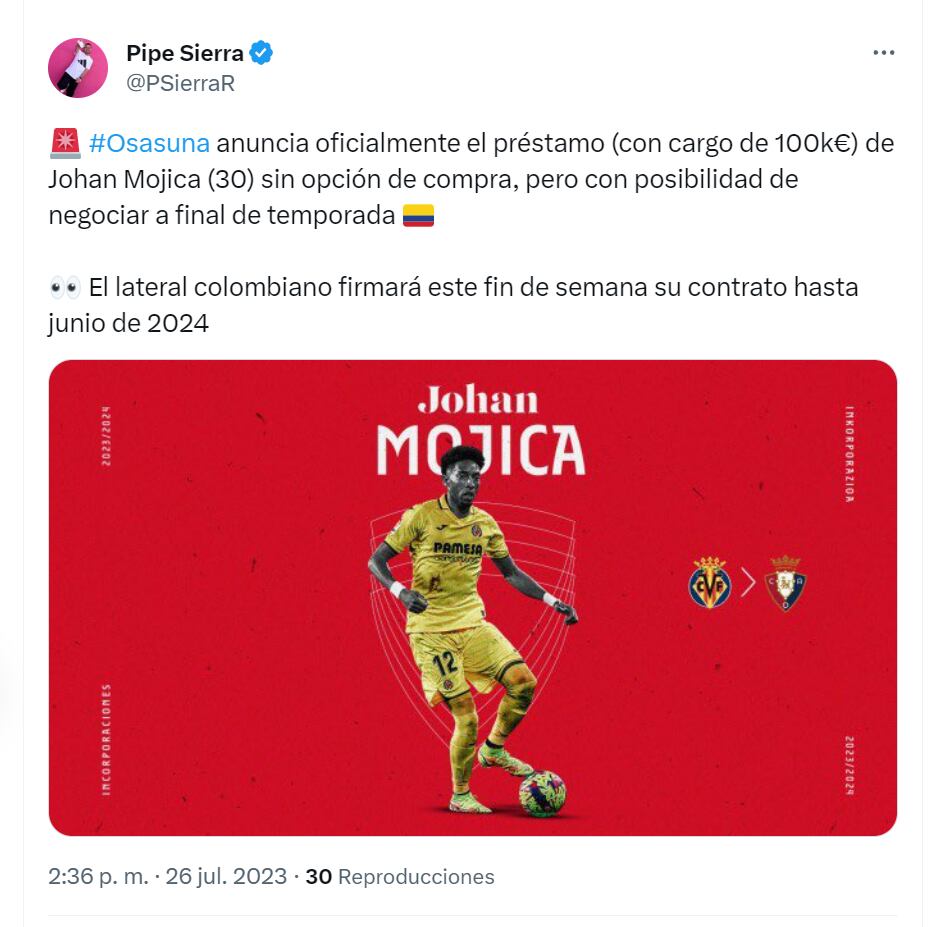Click the blue verified badge
Image resolution: width=946 pixels, height=927 pixels.
pos(261,53)
